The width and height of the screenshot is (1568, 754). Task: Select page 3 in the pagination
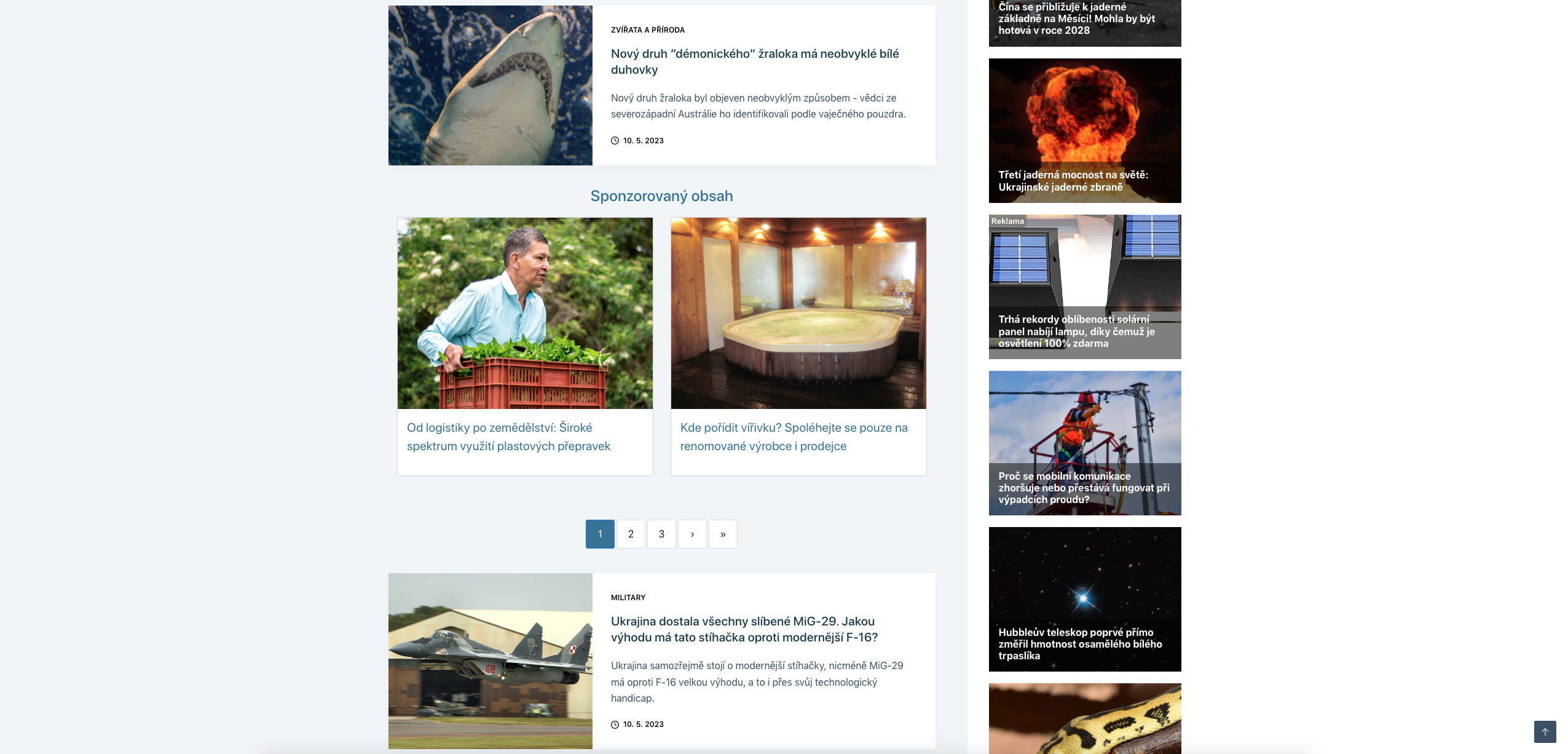pyautogui.click(x=661, y=534)
